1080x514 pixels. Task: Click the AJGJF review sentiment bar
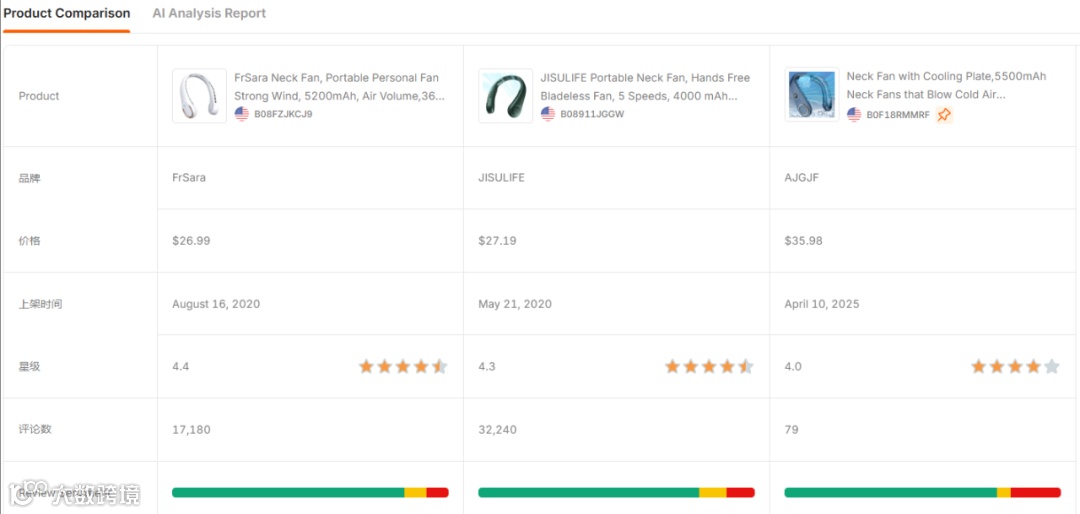(922, 493)
